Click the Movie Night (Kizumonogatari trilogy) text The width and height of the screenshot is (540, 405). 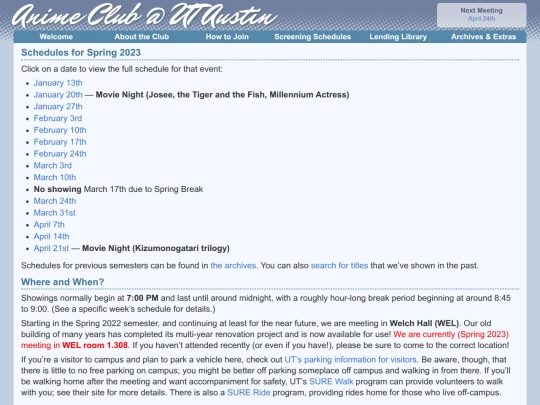coord(156,249)
